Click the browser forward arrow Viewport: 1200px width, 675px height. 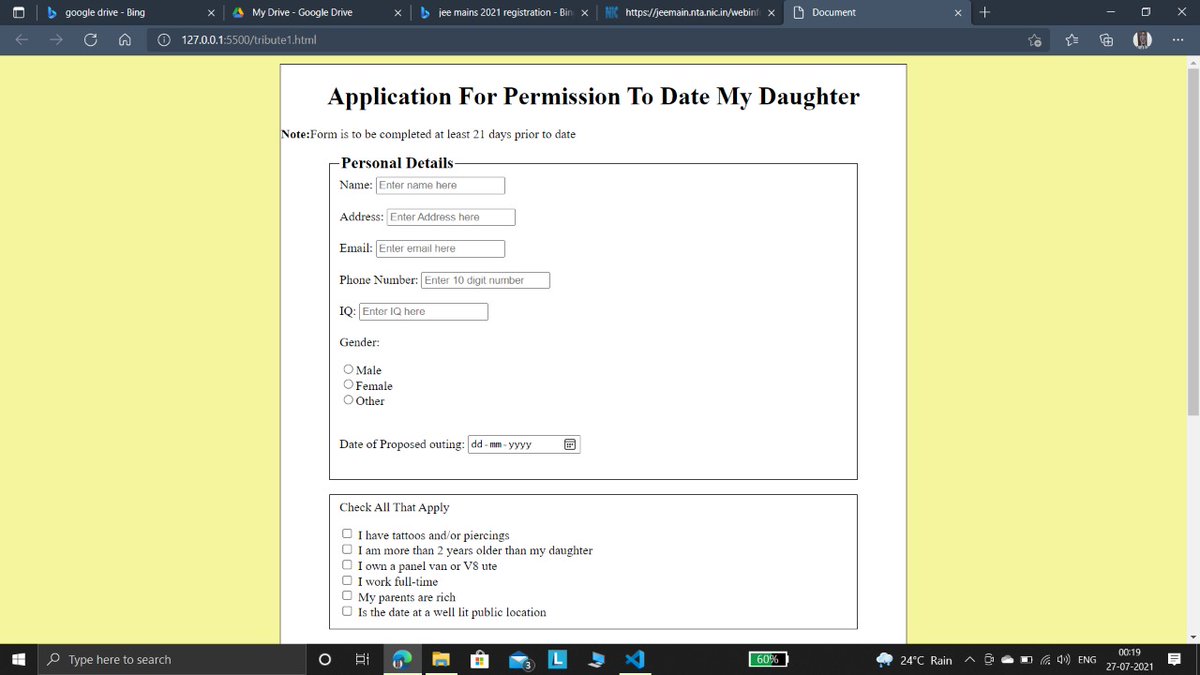tap(56, 41)
